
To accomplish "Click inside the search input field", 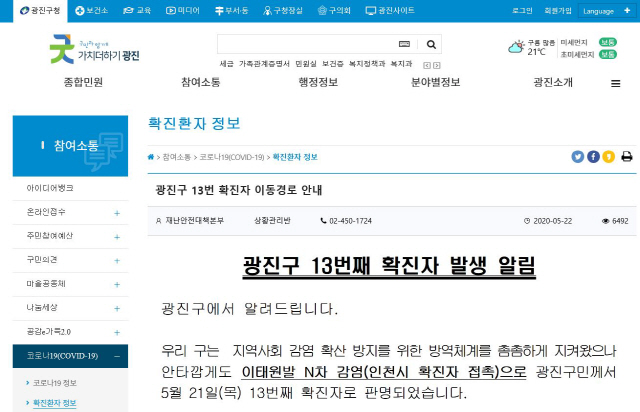I will (305, 45).
